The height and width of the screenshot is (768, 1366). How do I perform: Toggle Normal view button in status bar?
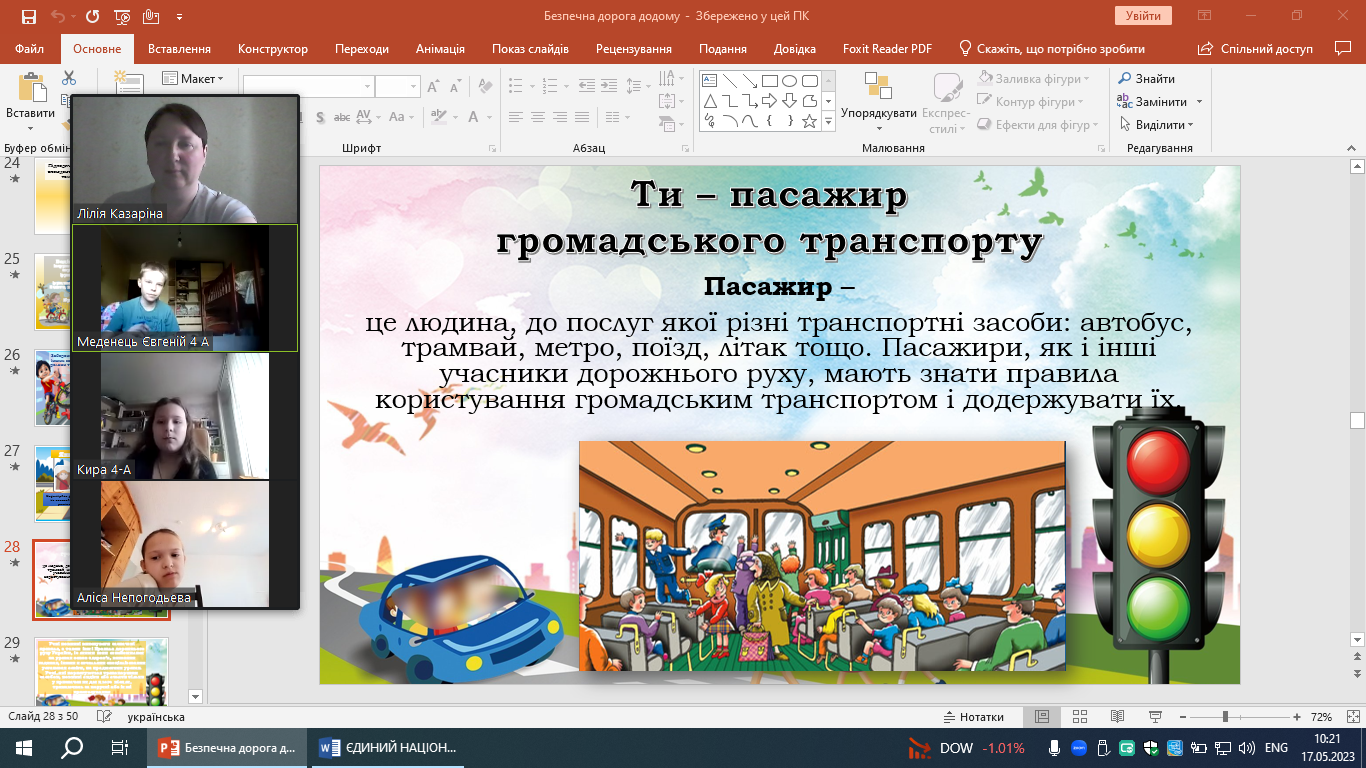point(1041,717)
